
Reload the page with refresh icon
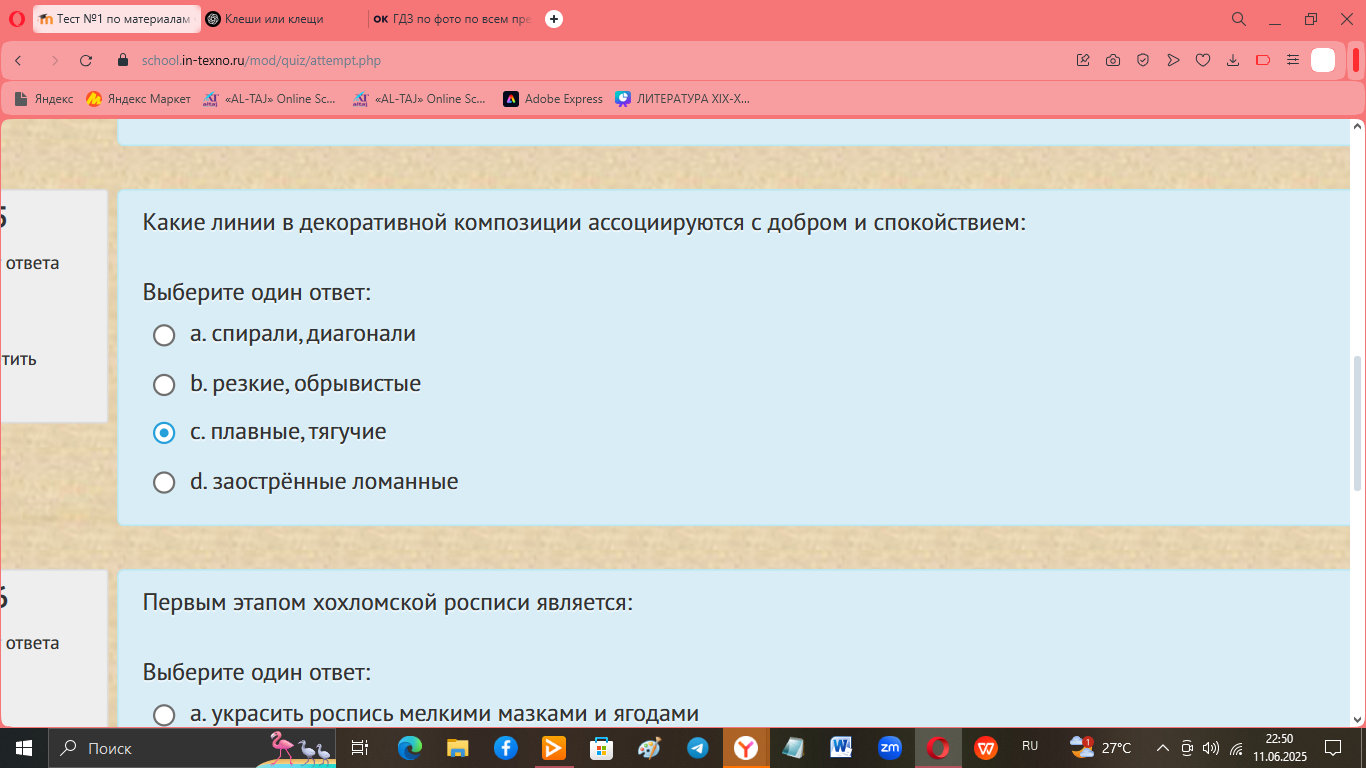tap(86, 60)
